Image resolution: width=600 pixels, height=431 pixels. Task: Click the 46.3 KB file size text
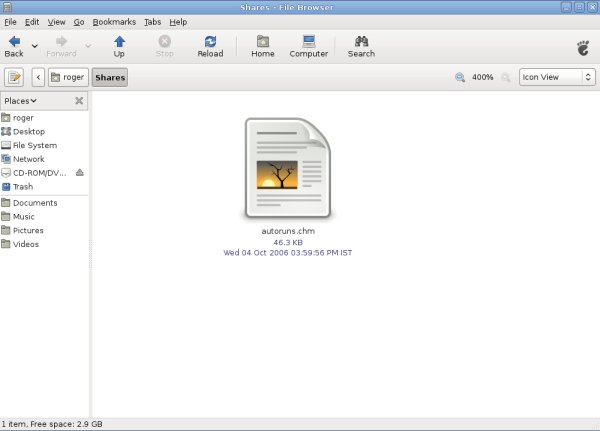tap(288, 242)
